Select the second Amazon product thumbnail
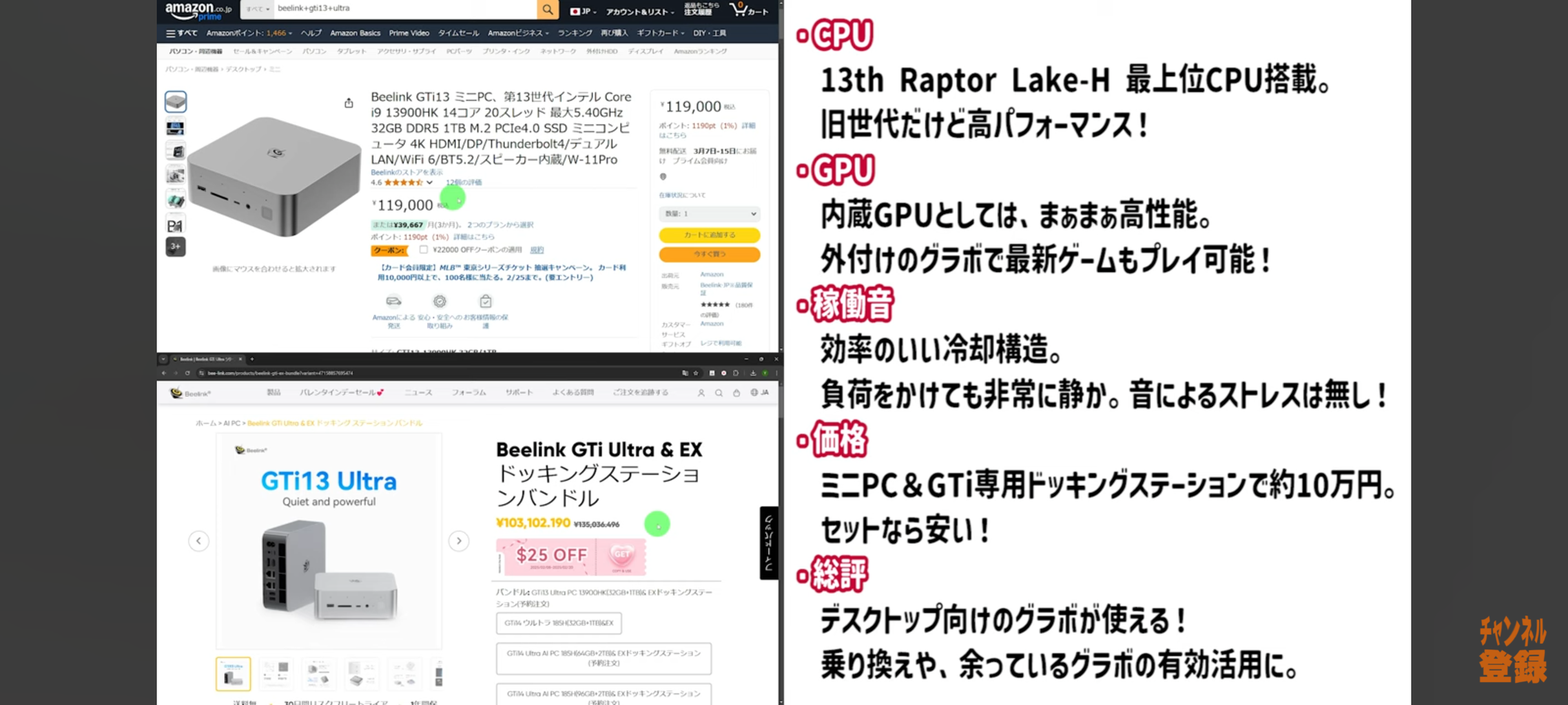This screenshot has width=1568, height=705. [176, 127]
